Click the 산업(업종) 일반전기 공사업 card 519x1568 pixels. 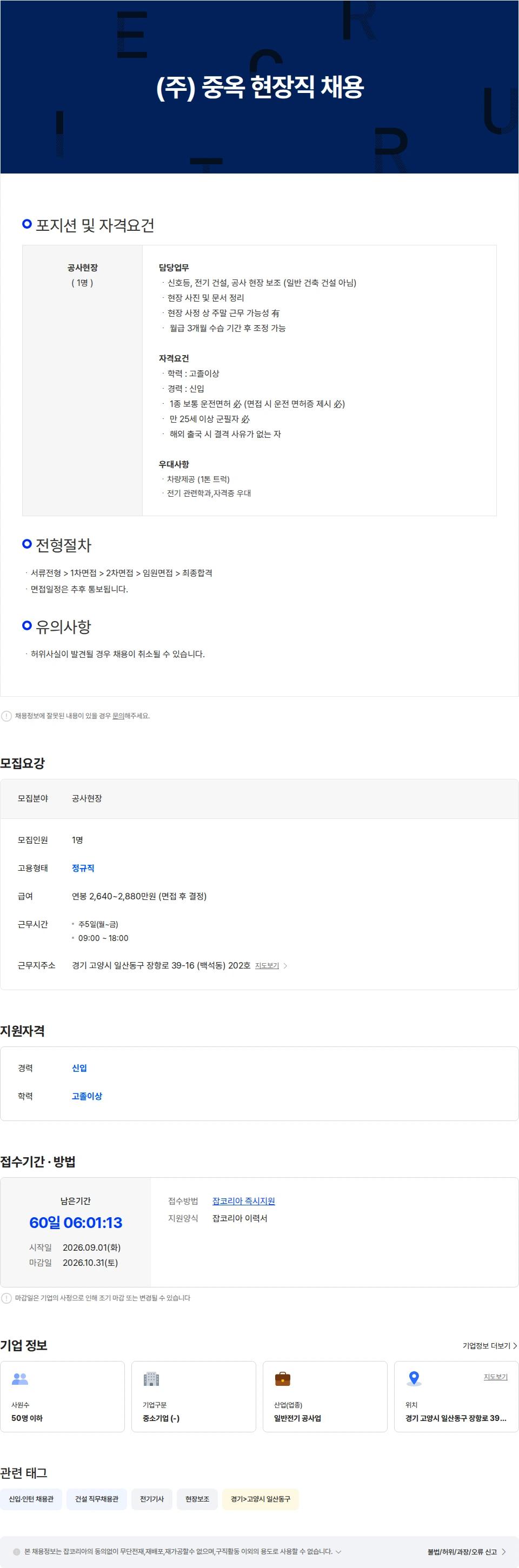[x=325, y=1396]
